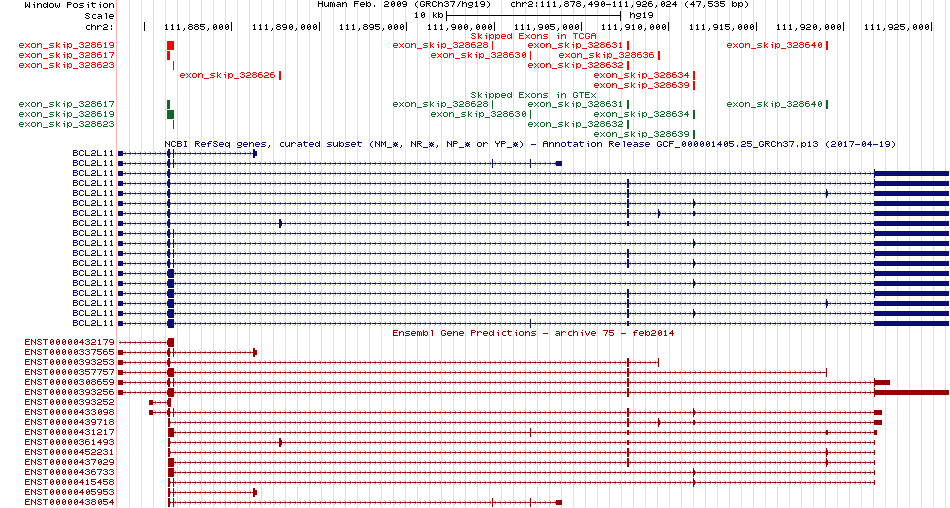Click green exon_skip_328632 item in GTEx track
This screenshot has width=950, height=508.
click(578, 124)
